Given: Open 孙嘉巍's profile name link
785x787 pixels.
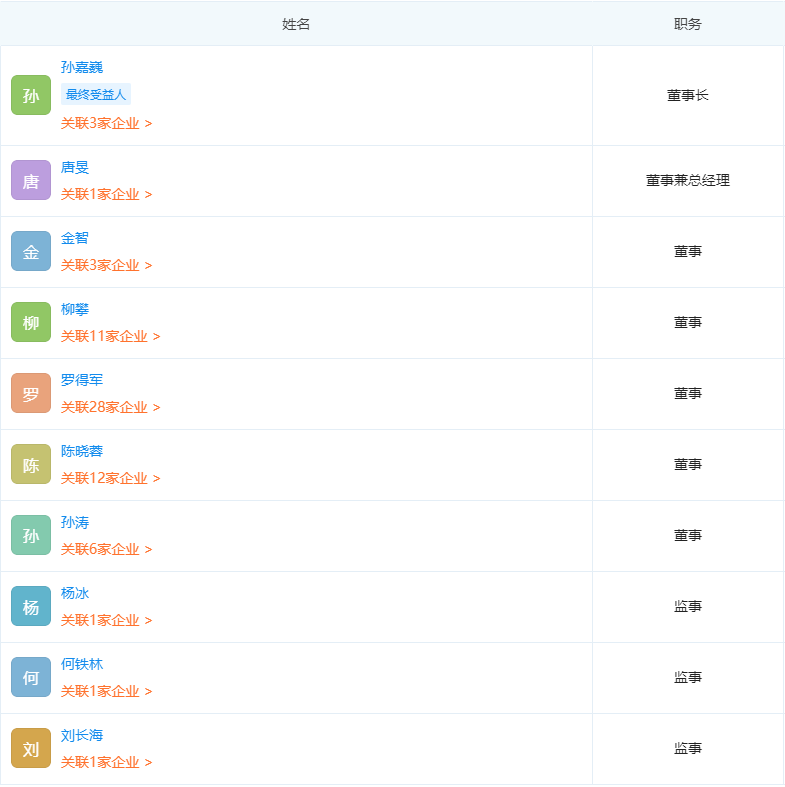Looking at the screenshot, I should 82,67.
